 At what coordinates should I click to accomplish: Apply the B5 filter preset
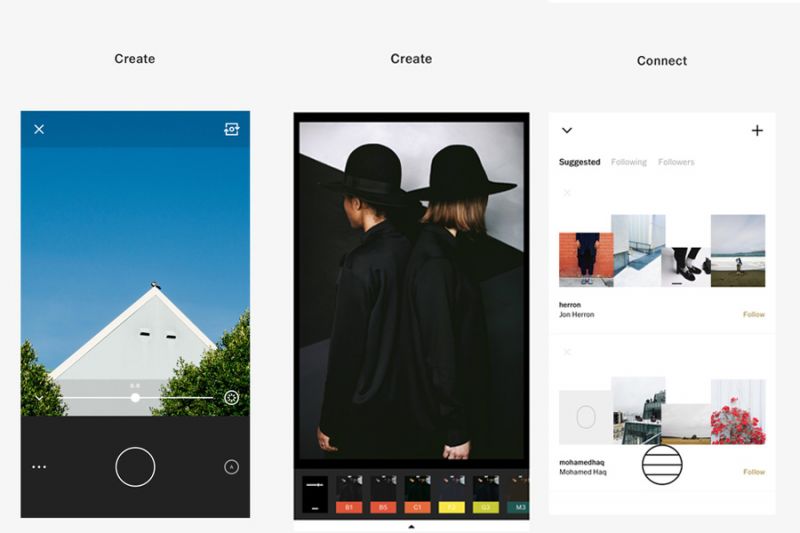pyautogui.click(x=383, y=494)
